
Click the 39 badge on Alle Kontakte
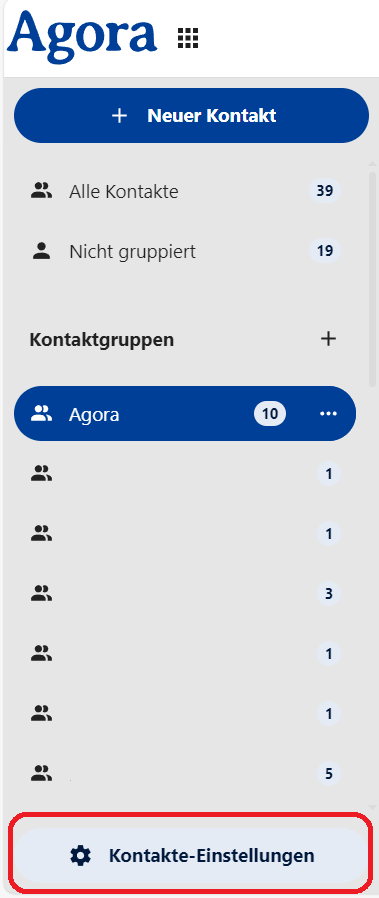325,191
